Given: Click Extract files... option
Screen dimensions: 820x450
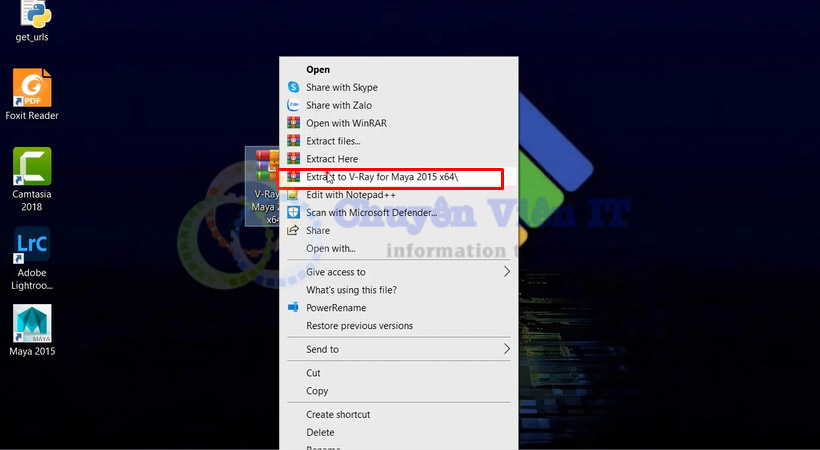Looking at the screenshot, I should pyautogui.click(x=333, y=141).
